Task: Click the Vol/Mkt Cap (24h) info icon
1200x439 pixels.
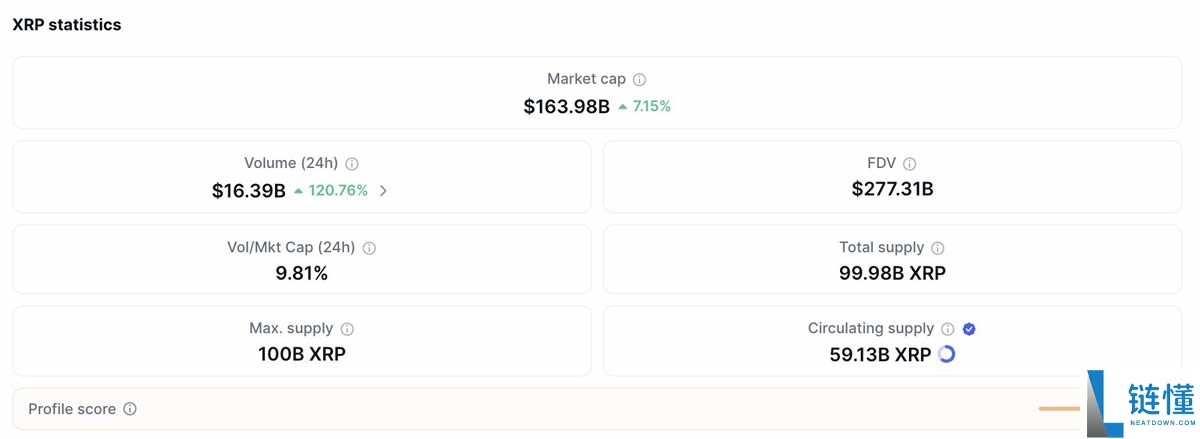Action: (x=369, y=248)
